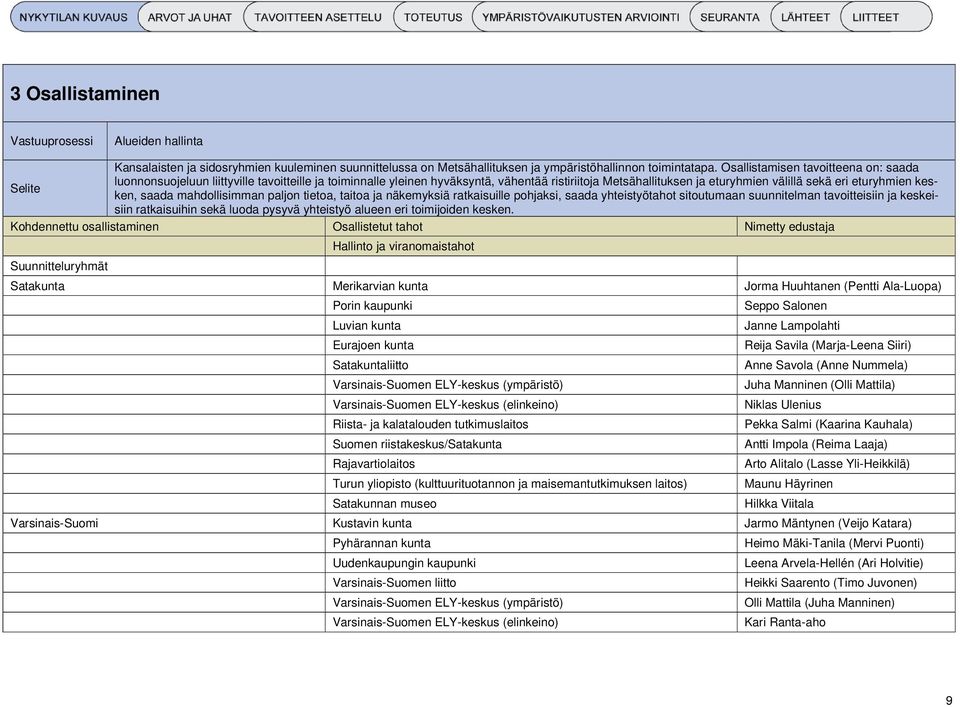The image size is (960, 707).
Task: Open the NYKYTILAN KUVAUS tab
Action: (73, 17)
